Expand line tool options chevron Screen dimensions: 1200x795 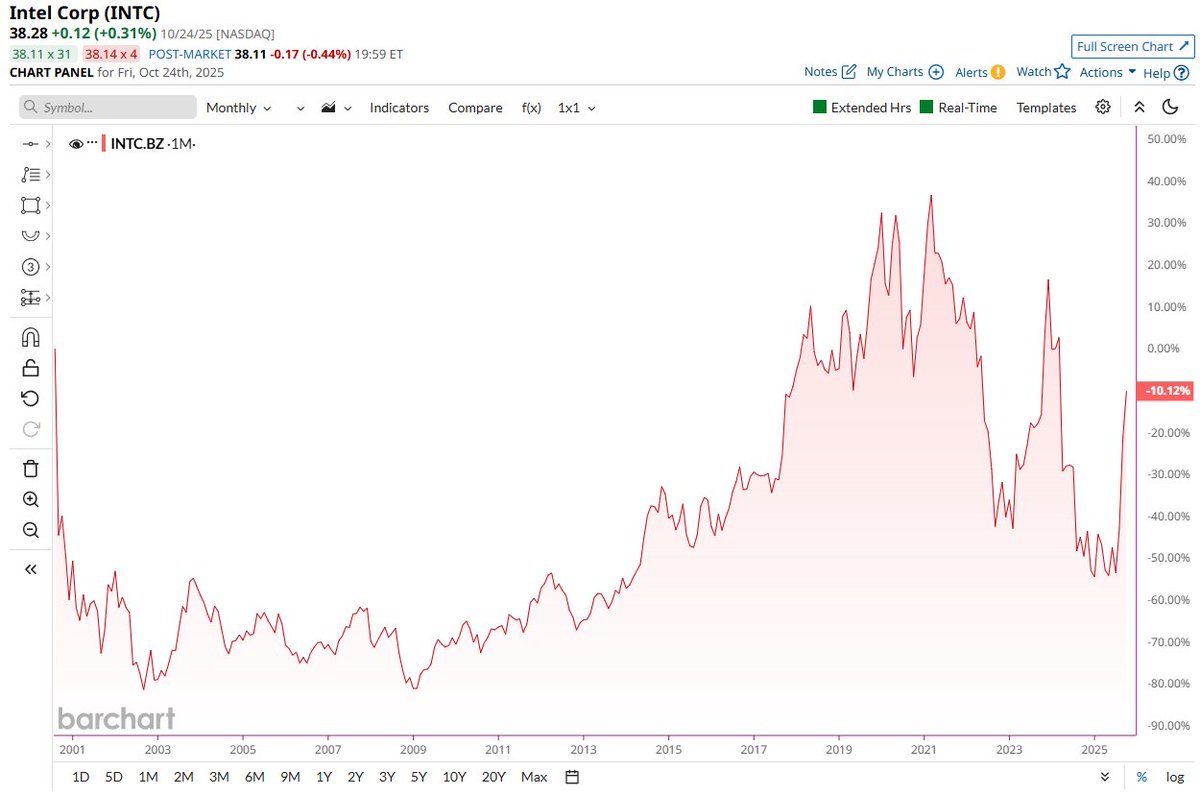click(47, 145)
